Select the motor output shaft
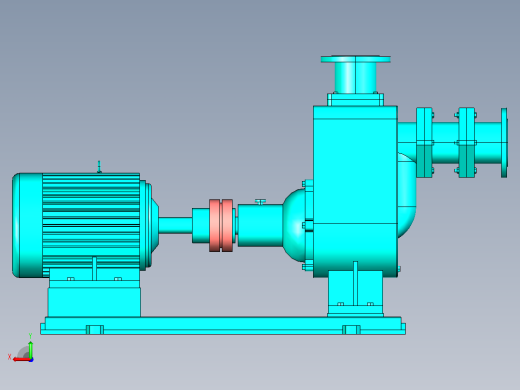Viewport: 520px width, 390px height. tap(175, 225)
